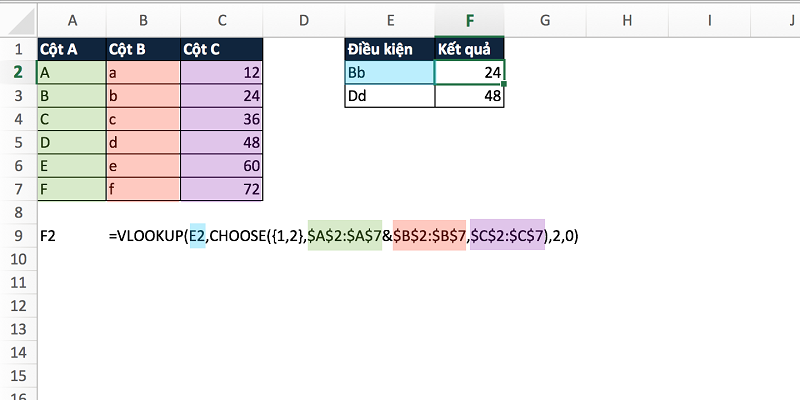Select cell E3 containing 'Dd'

pos(390,96)
